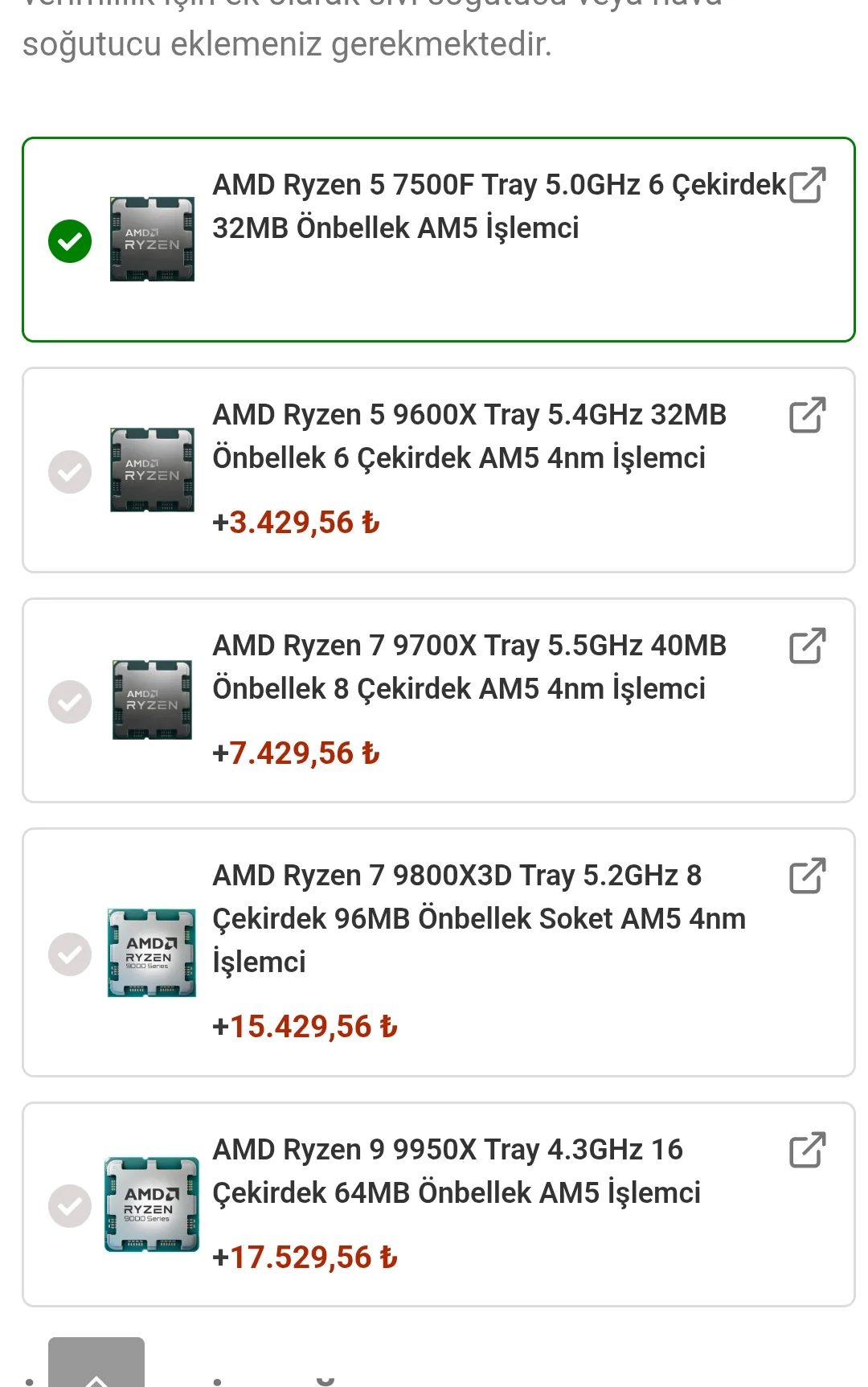
Task: Click the Ryzen 7 9800X3D chip image
Action: [152, 953]
